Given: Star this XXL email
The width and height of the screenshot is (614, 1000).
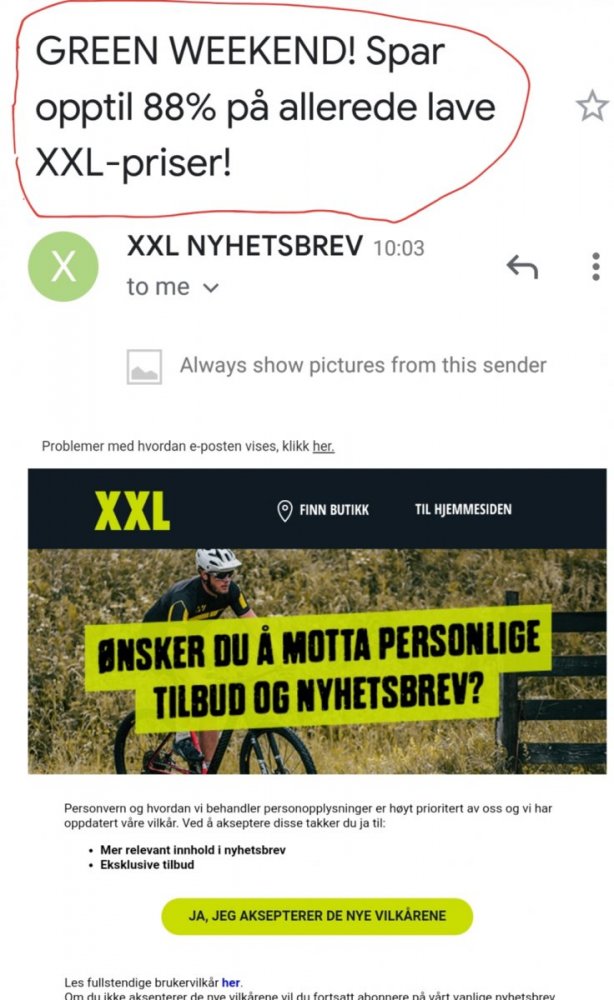Looking at the screenshot, I should [x=592, y=106].
